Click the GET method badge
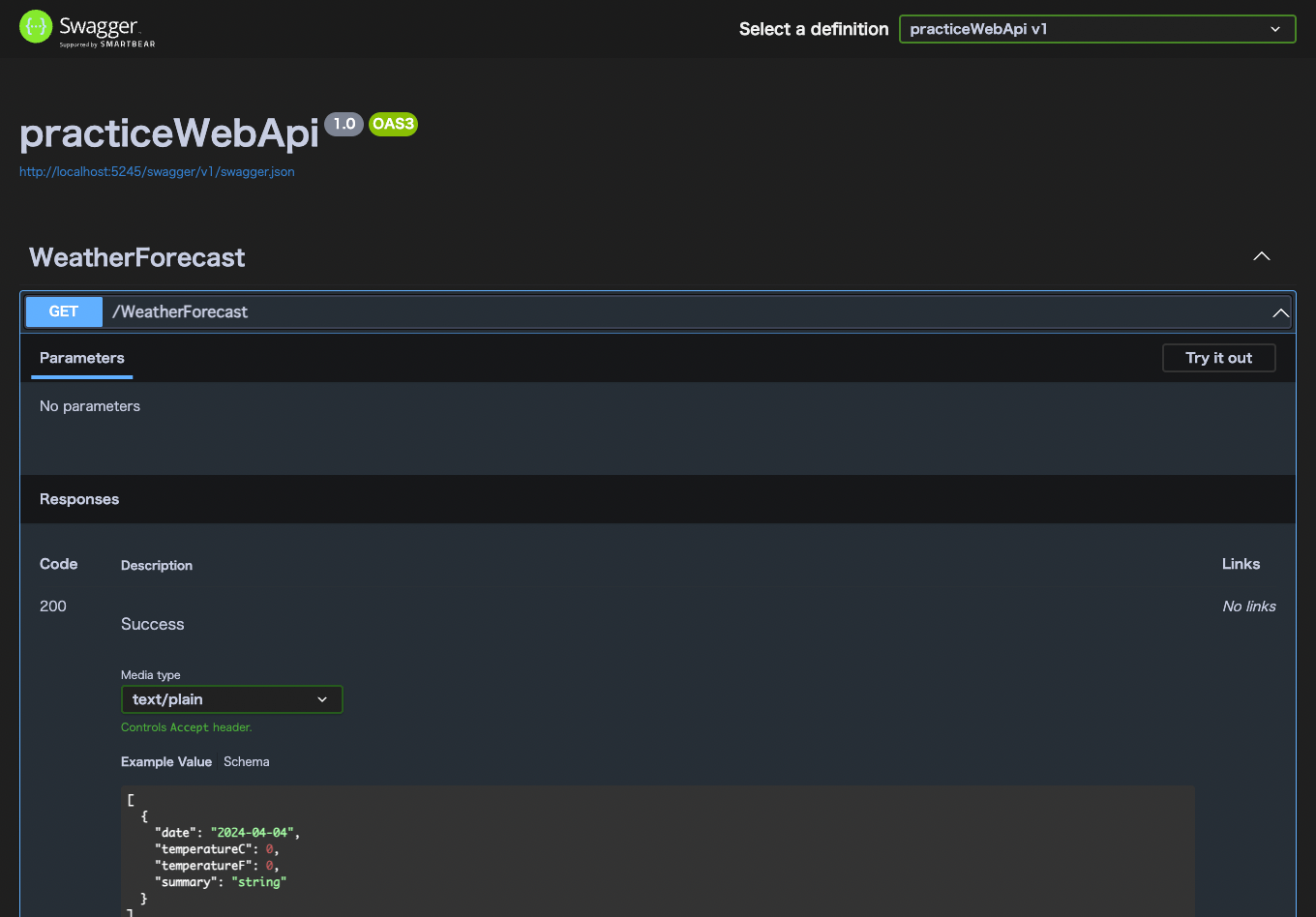Image resolution: width=1316 pixels, height=917 pixels. pos(64,311)
